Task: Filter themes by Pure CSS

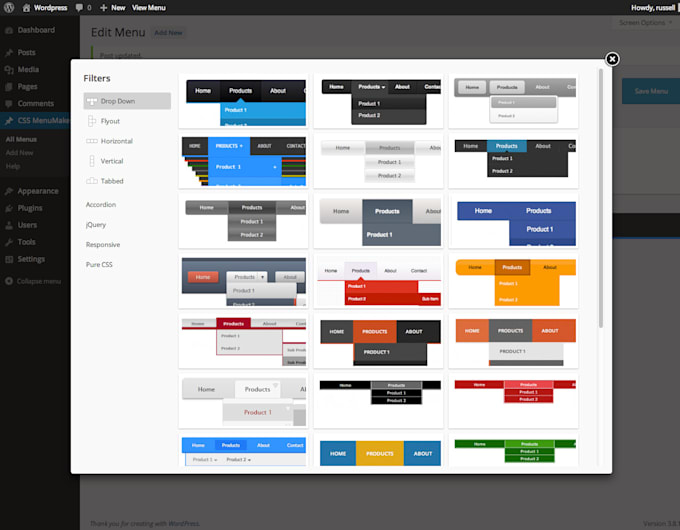Action: tap(100, 265)
